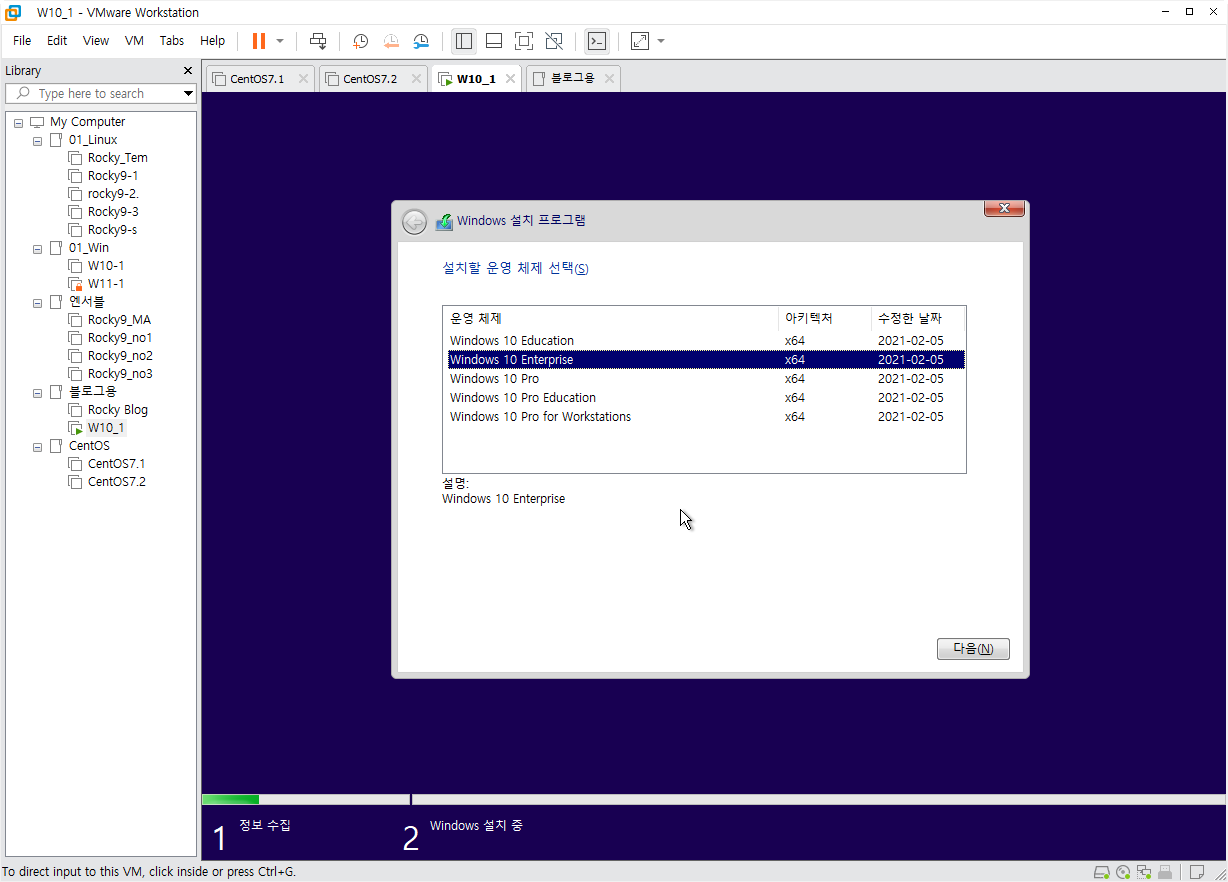Toggle the thumbnail bar icon
This screenshot has height=882, width=1228.
(493, 41)
